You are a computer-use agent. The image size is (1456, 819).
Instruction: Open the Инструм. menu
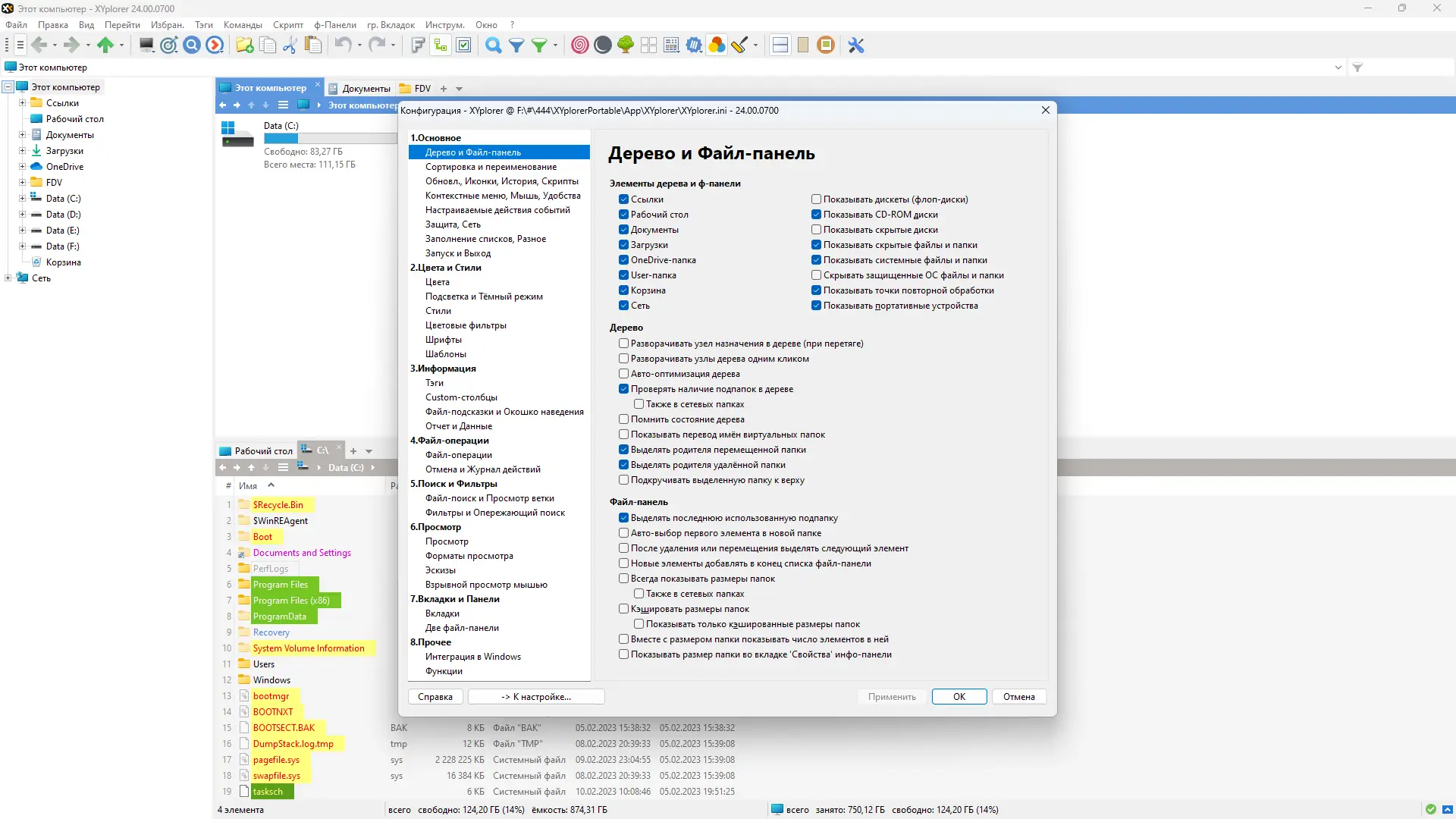[444, 25]
